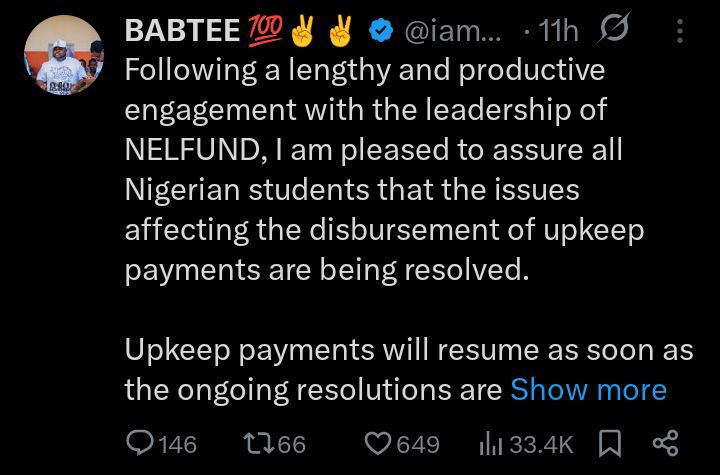Image resolution: width=720 pixels, height=475 pixels.
Task: Open BABTEE's profile picture avatar
Action: [64, 55]
